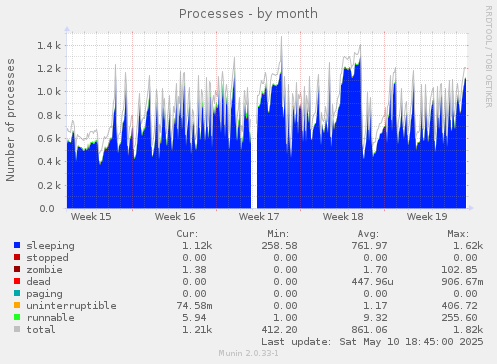Click the 'Week 17' axis label
The width and height of the screenshot is (497, 364).
(259, 217)
